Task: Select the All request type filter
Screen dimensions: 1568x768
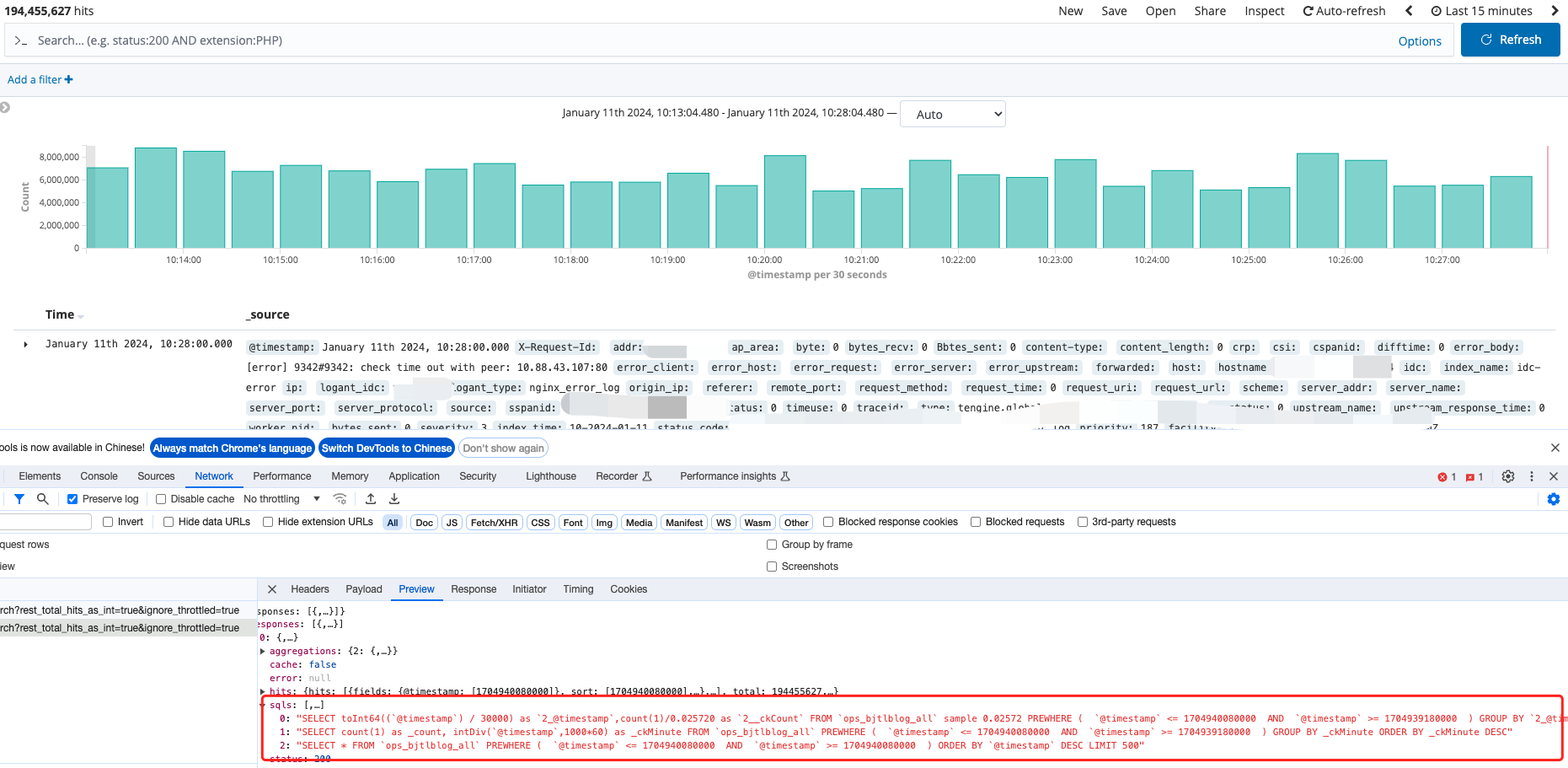Action: coord(393,523)
